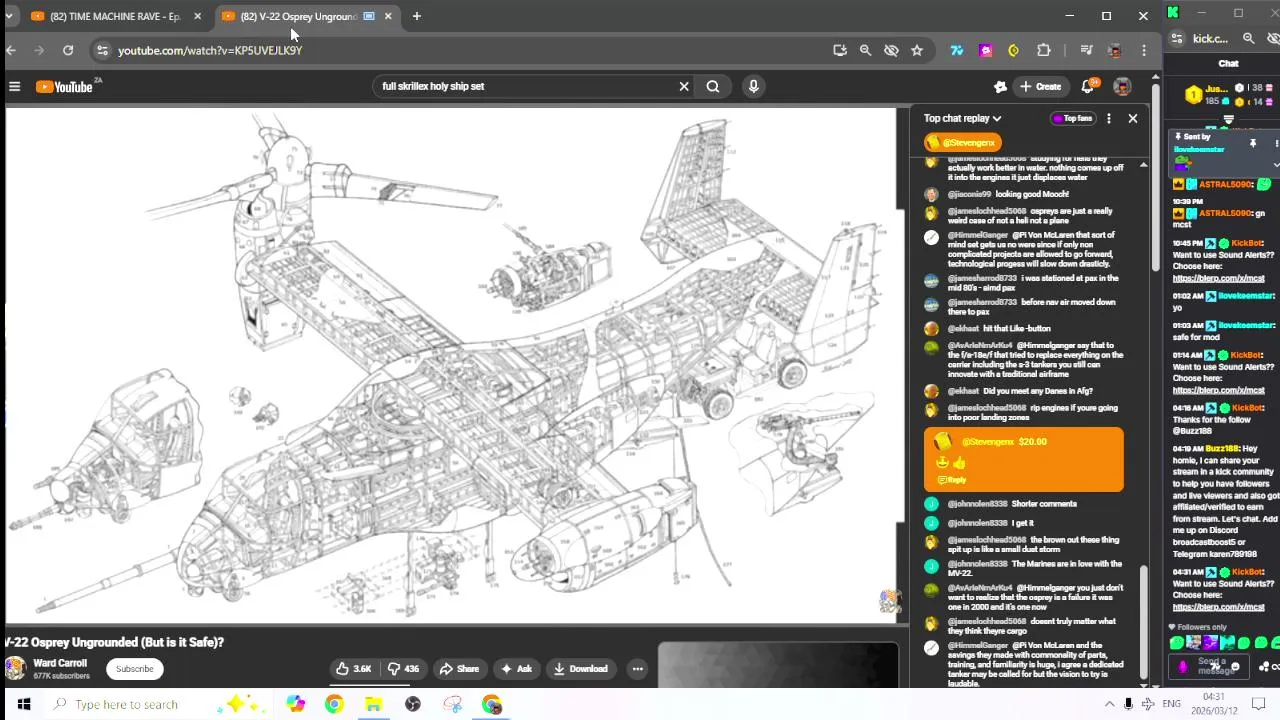This screenshot has width=1280, height=720.
Task: Select the V-22 Osprey Ungrounded tab
Action: click(x=298, y=16)
